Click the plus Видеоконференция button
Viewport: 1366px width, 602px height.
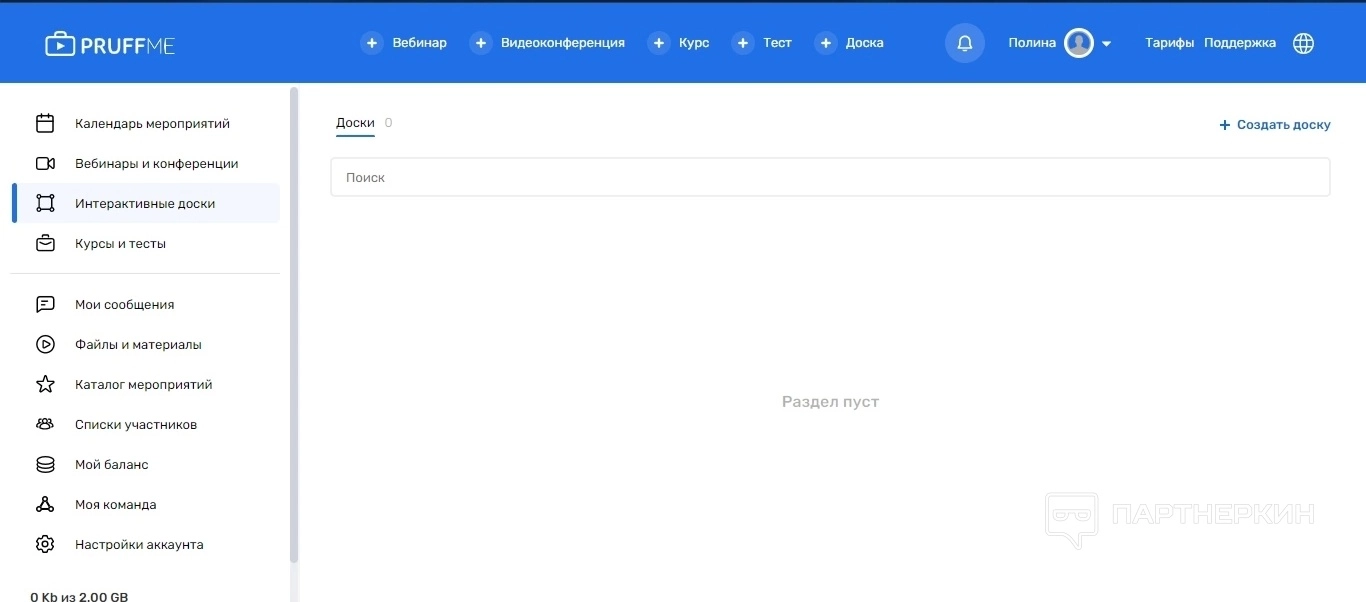tap(547, 43)
